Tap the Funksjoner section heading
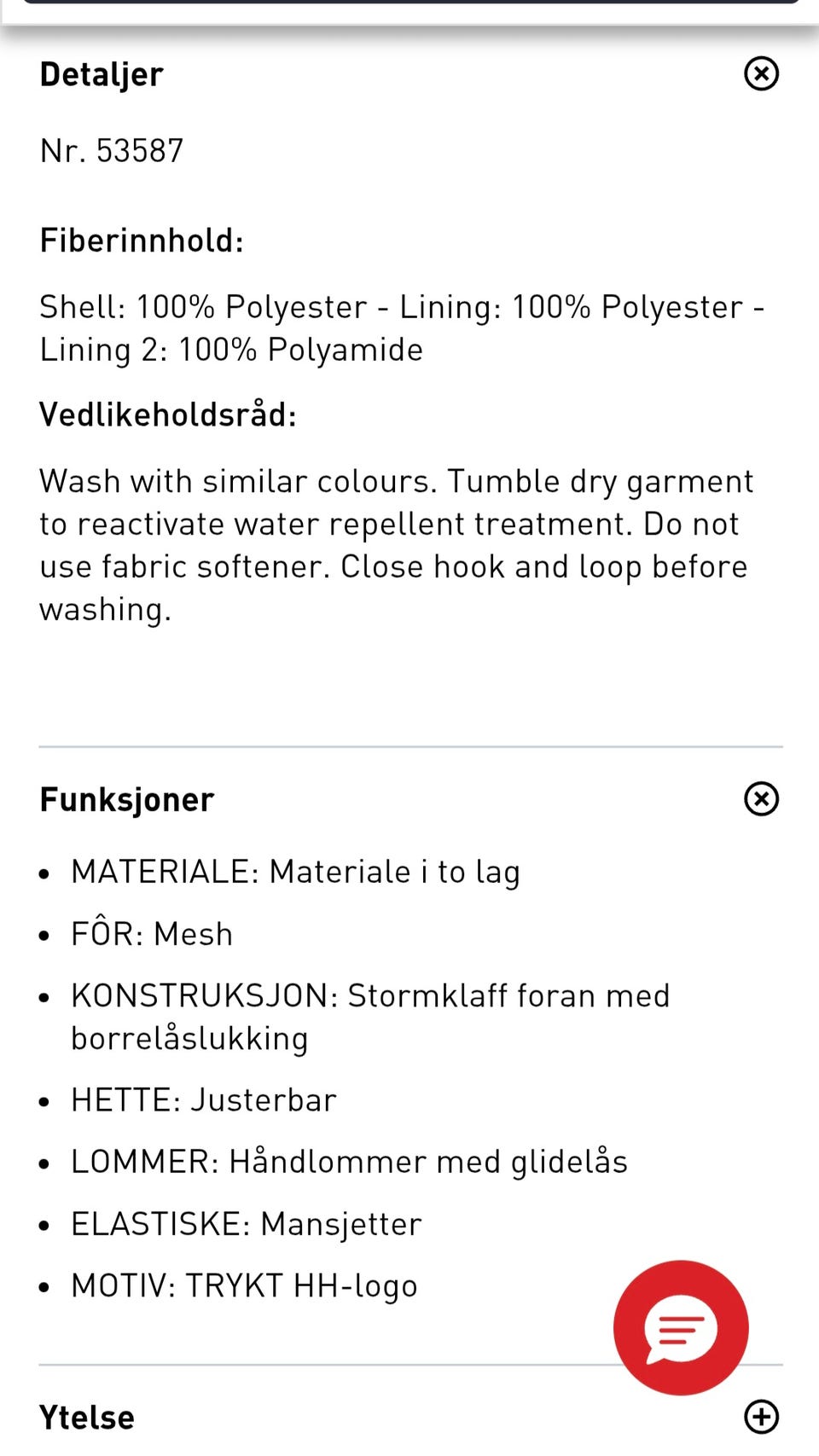Viewport: 819px width, 1456px height. [x=126, y=800]
